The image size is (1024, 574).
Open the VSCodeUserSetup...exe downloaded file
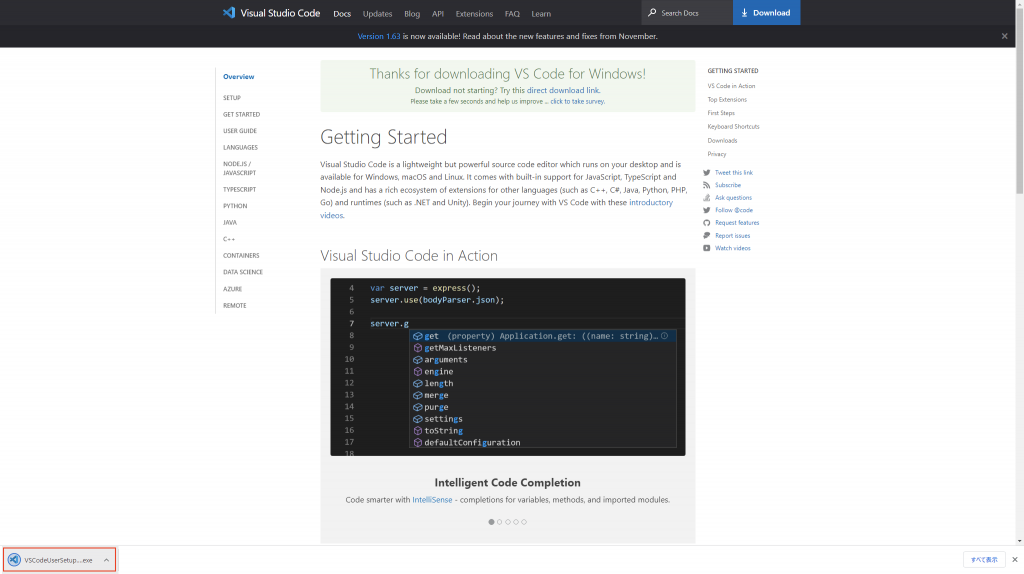58,560
